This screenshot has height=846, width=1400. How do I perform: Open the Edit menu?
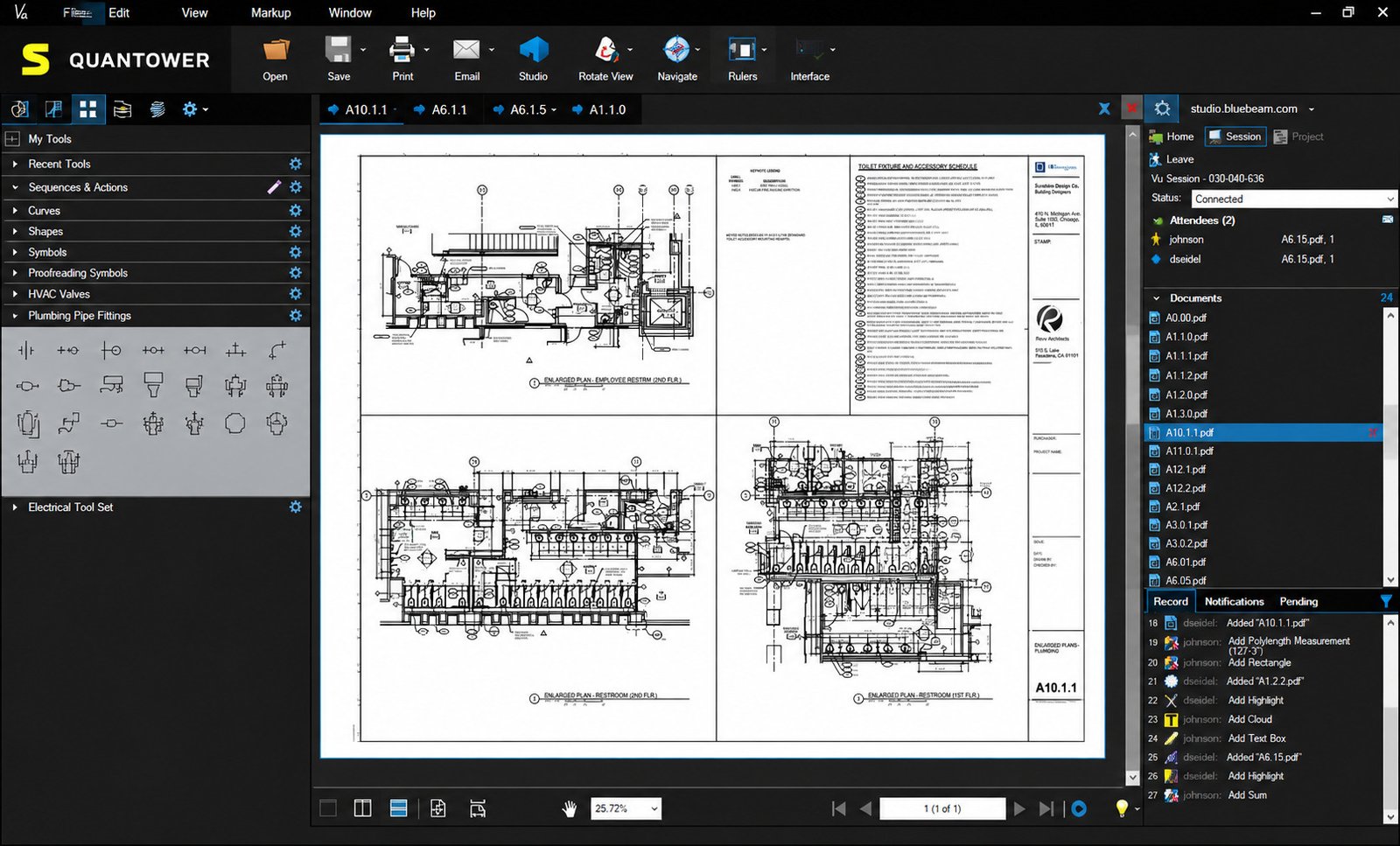click(x=119, y=12)
